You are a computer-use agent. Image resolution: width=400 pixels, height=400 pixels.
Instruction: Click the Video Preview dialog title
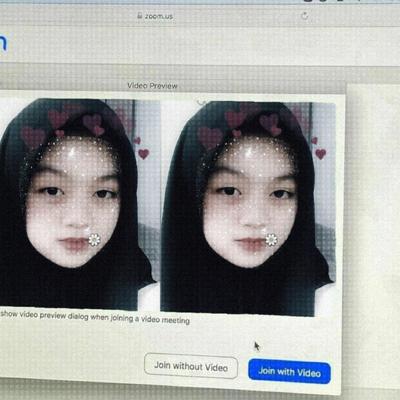152,86
